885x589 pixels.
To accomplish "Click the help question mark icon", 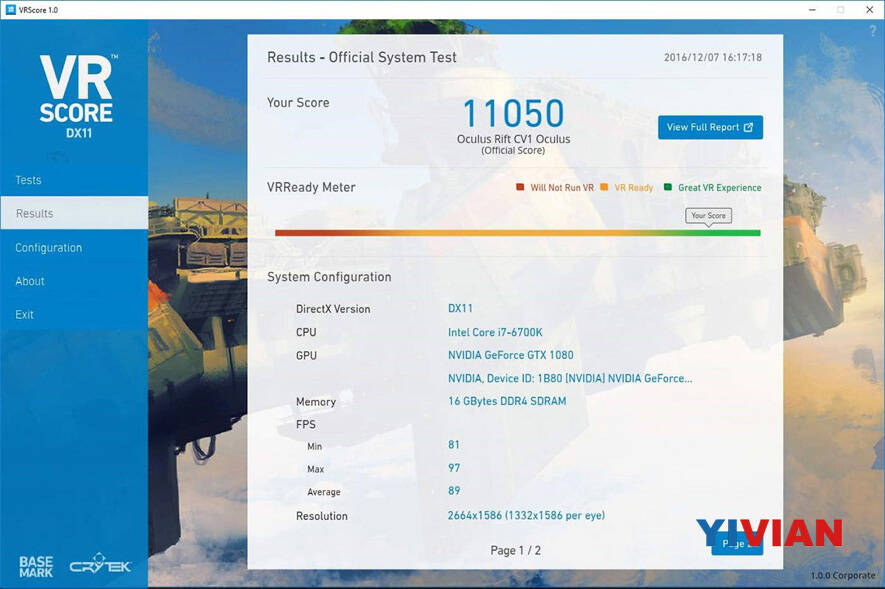I will point(872,32).
